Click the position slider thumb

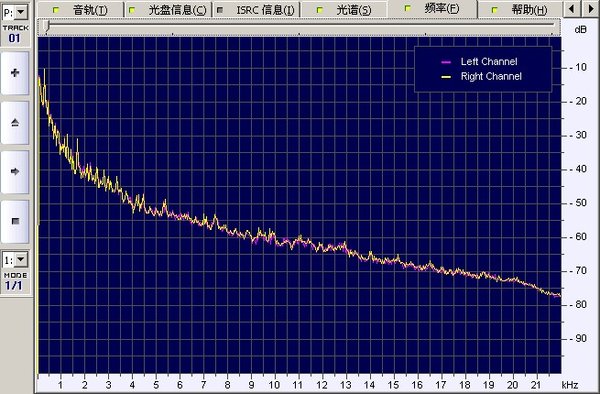(46, 26)
